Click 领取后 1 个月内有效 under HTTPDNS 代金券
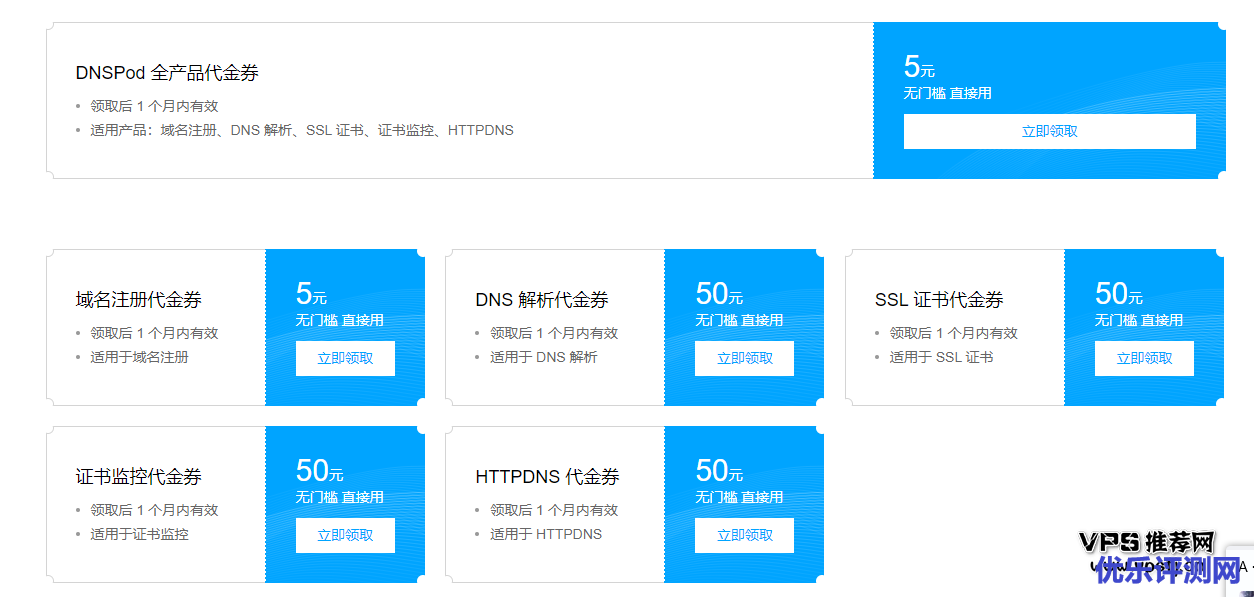1254x597 pixels. 554,510
